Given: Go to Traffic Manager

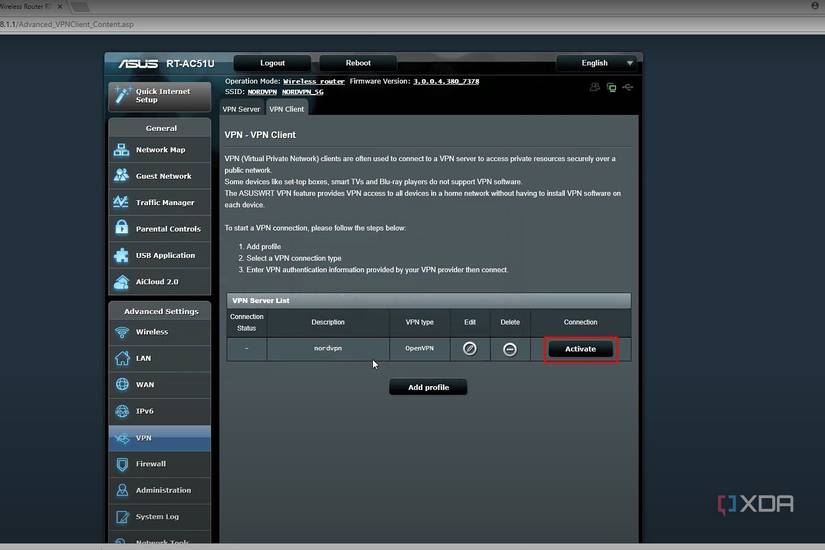Looking at the screenshot, I should click(x=159, y=203).
